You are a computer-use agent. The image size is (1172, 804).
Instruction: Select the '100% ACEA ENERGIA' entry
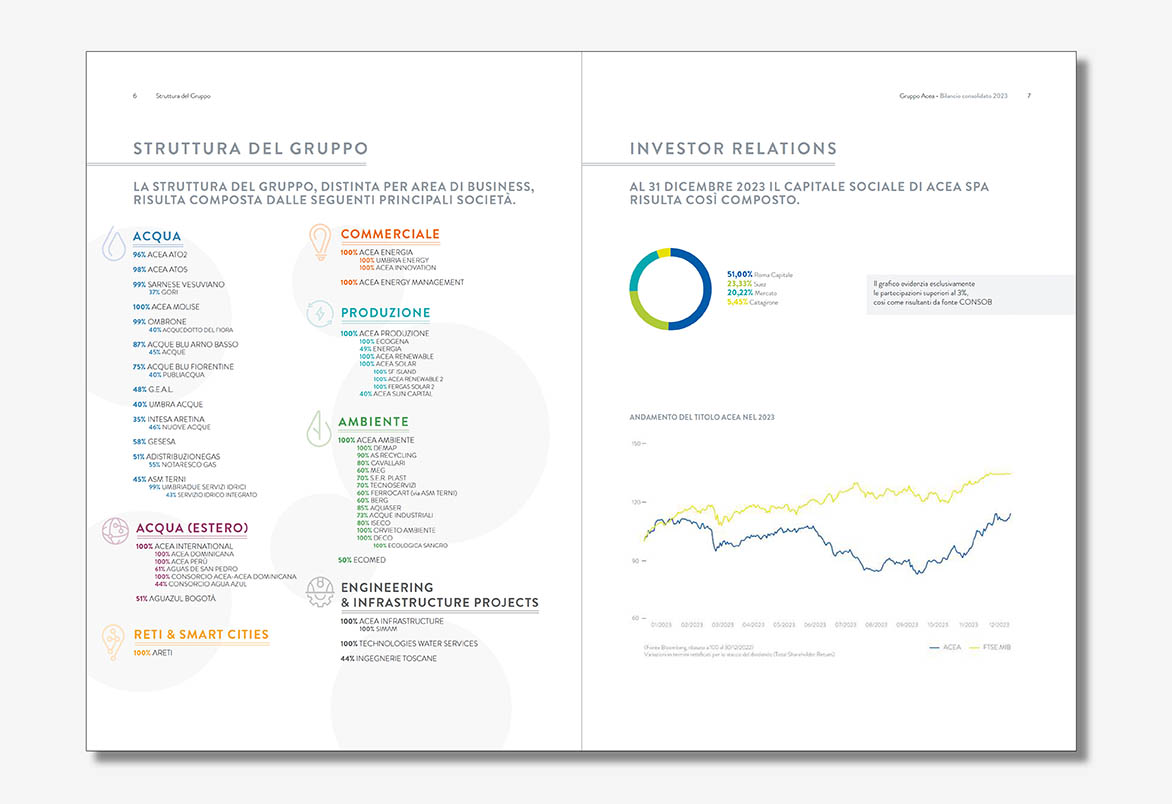coord(377,253)
